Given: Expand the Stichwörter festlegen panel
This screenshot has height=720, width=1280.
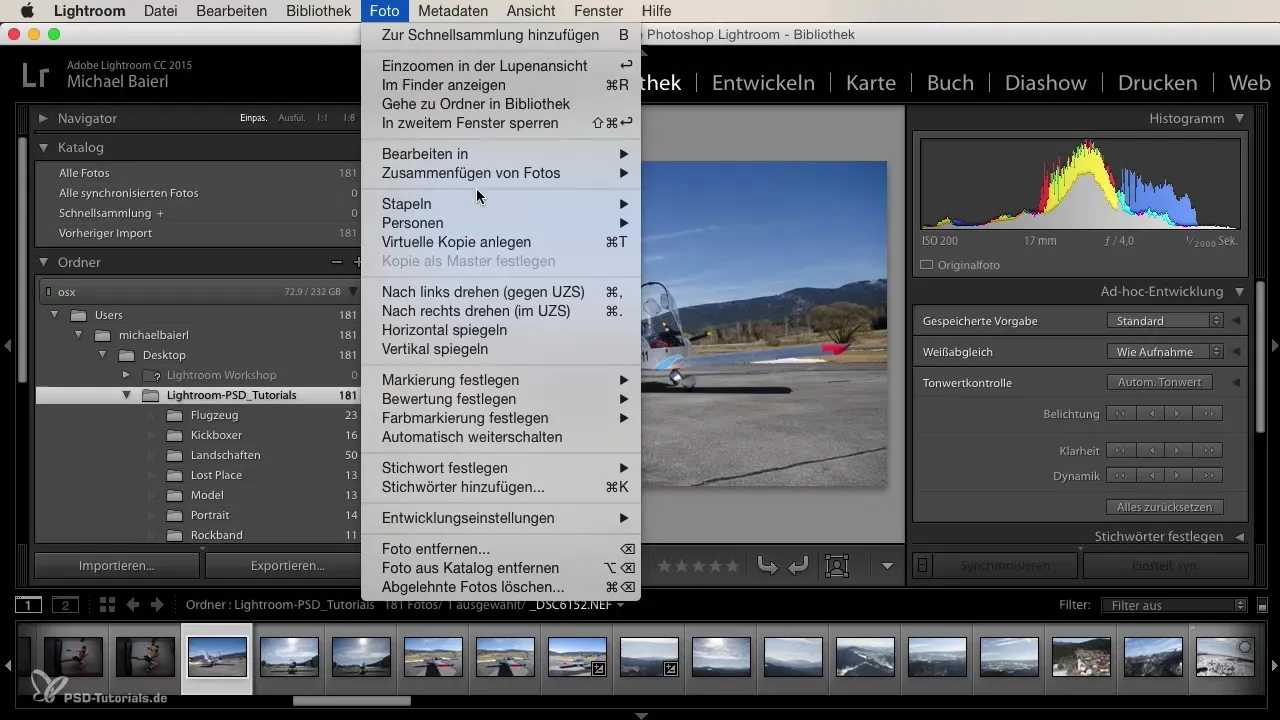Looking at the screenshot, I should pos(1240,537).
